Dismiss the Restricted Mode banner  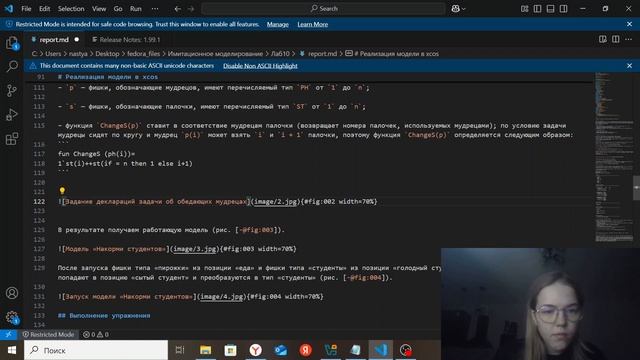pos(629,24)
